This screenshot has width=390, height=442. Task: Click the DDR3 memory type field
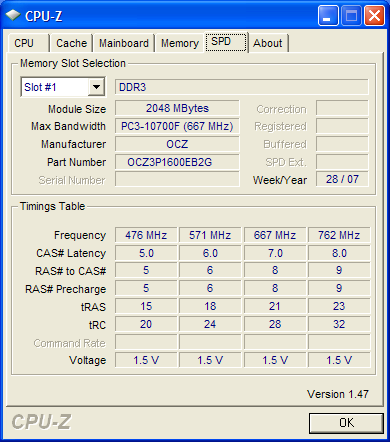click(x=242, y=87)
